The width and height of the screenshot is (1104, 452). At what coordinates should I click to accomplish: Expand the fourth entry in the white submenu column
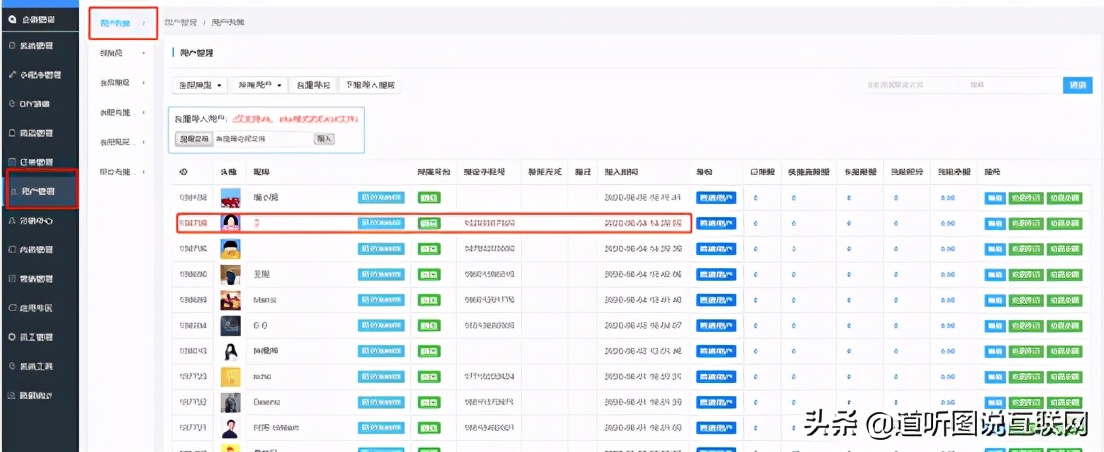[x=123, y=113]
